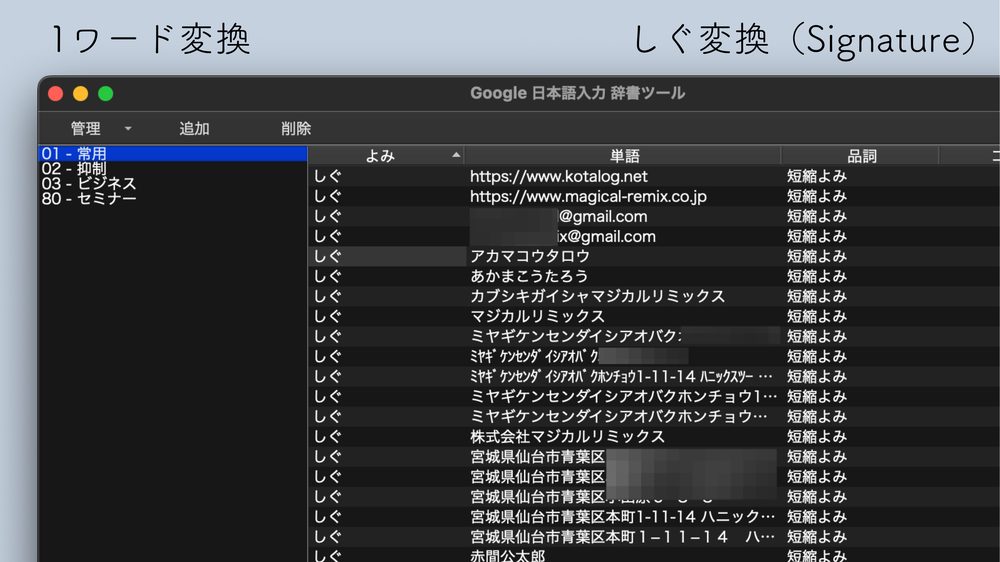This screenshot has height=562, width=1000.
Task: Select the あかまこうたろう entry
Action: pyautogui.click(x=529, y=276)
